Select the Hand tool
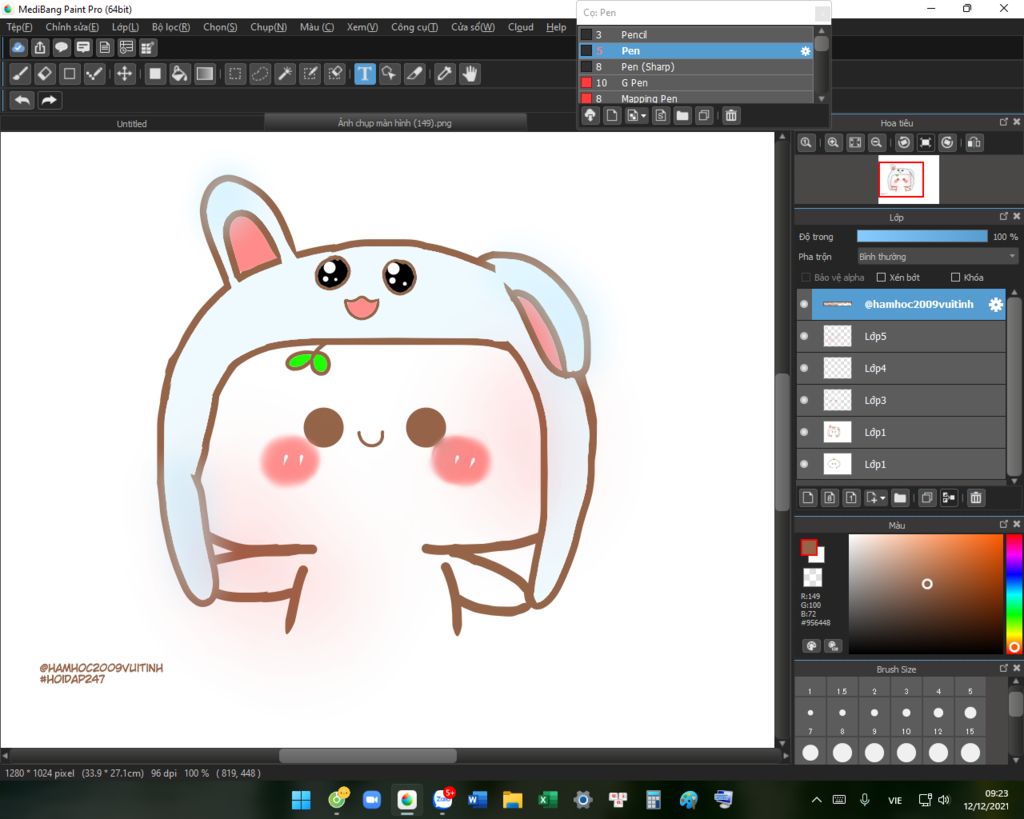 [470, 74]
